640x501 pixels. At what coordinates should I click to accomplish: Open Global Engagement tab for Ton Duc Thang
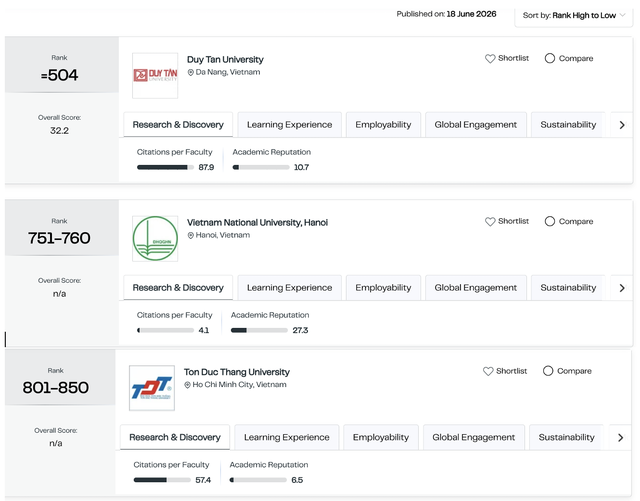[x=473, y=437]
